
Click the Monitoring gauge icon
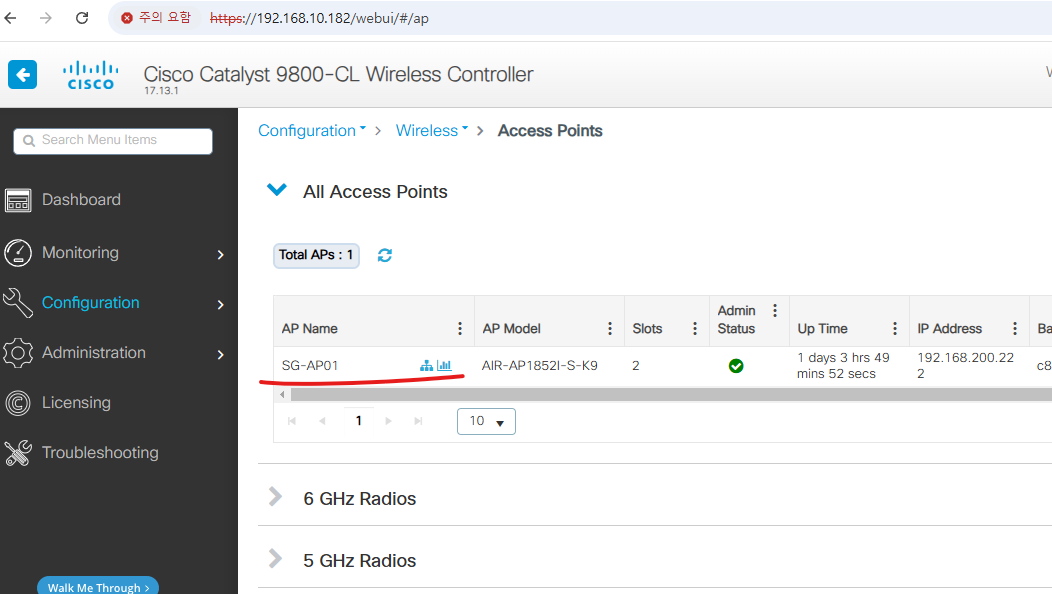click(18, 253)
